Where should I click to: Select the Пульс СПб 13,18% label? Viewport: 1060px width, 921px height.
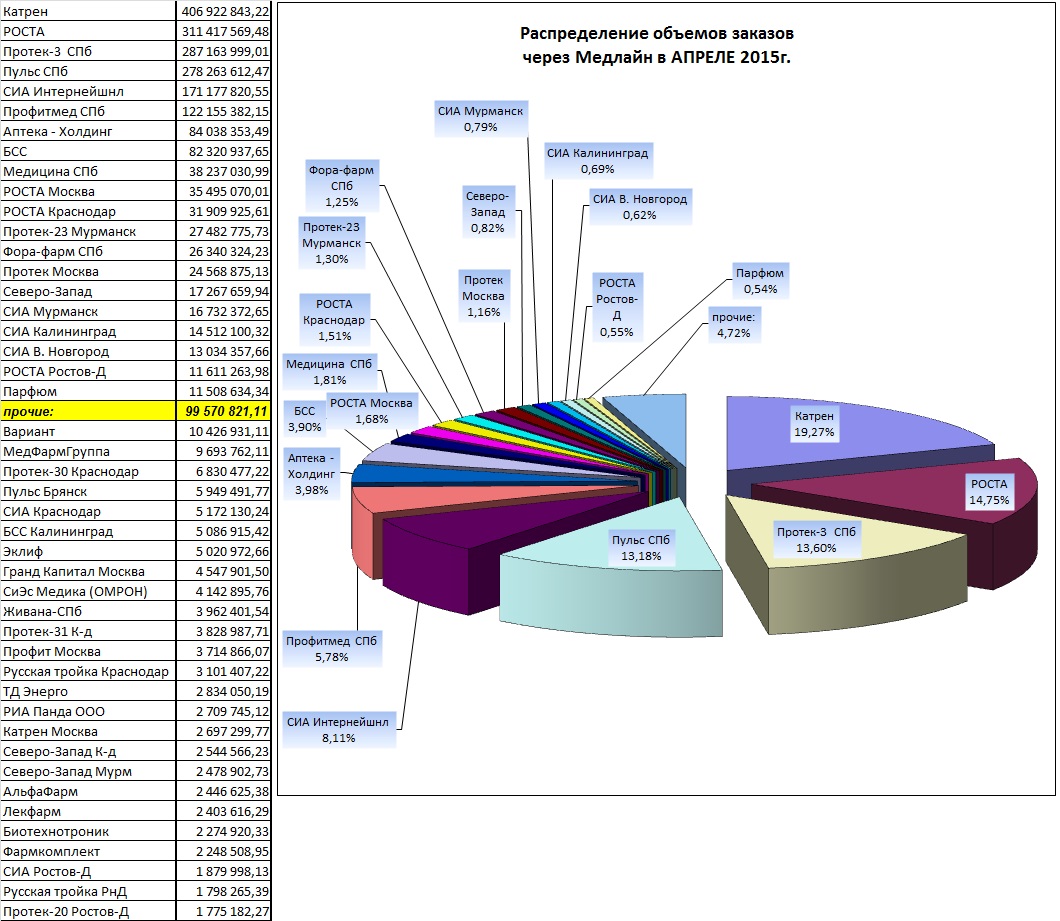(x=641, y=548)
